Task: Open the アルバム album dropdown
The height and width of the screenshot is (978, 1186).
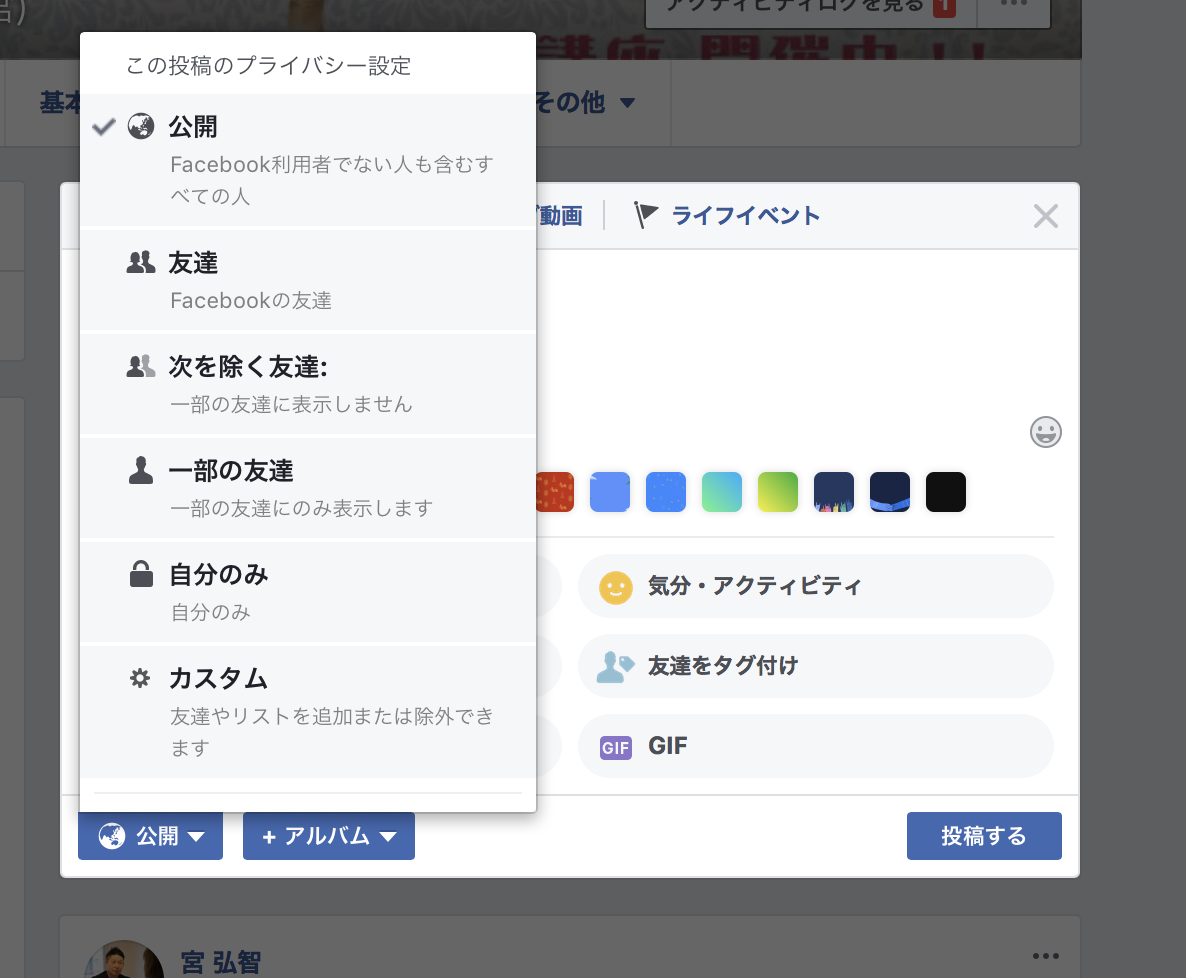Action: (329, 836)
